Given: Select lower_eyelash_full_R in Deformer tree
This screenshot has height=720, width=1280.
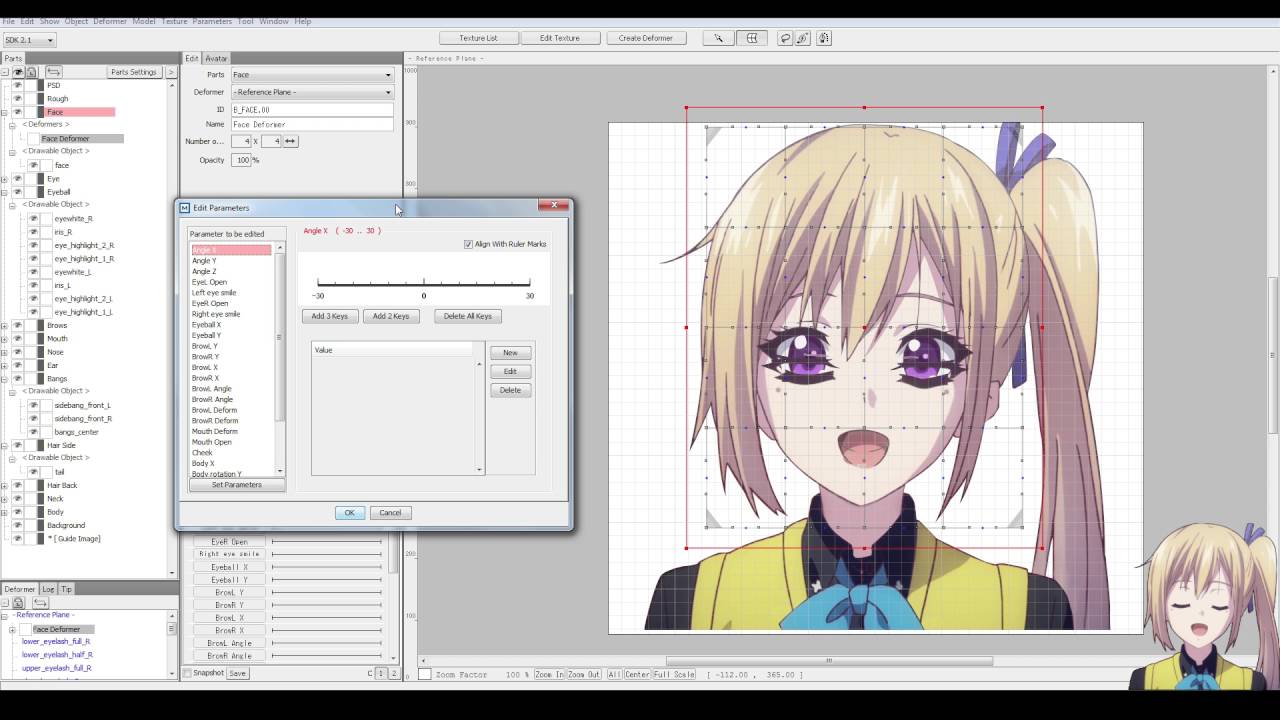Looking at the screenshot, I should pyautogui.click(x=56, y=641).
